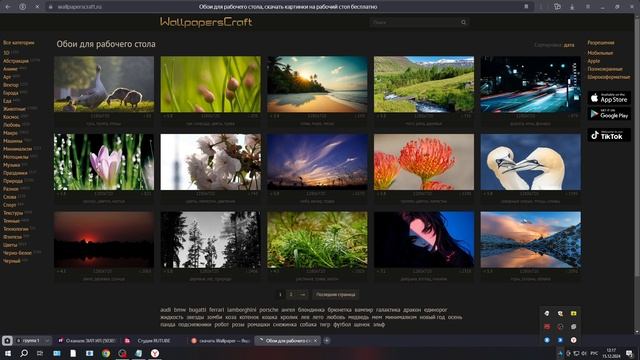
Task: Close the 'Обои для рабочего стола' tab
Action: click(x=315, y=340)
